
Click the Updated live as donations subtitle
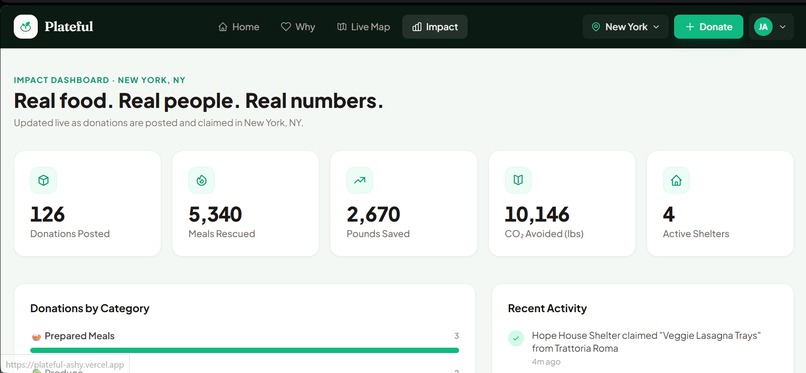tap(158, 123)
